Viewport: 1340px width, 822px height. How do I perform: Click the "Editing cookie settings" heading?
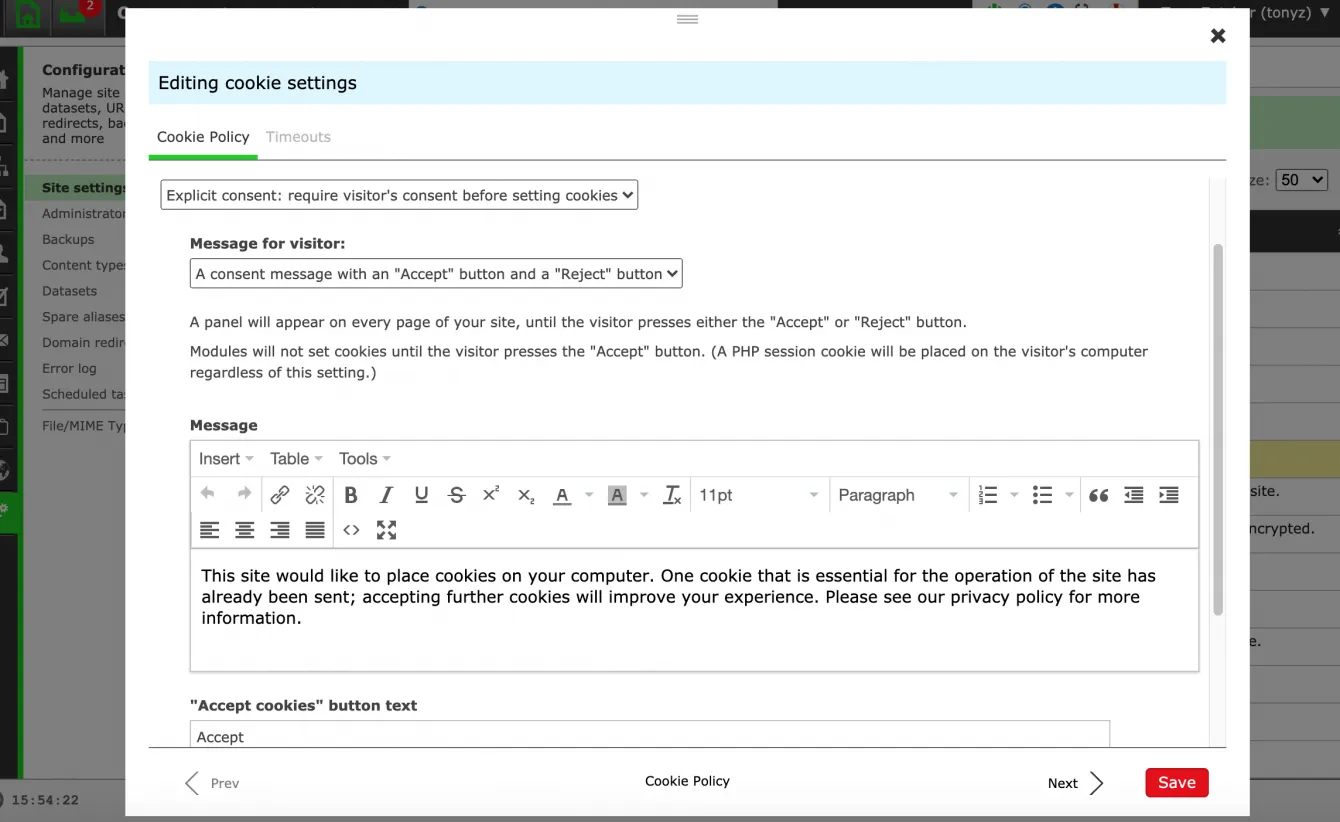coord(257,83)
